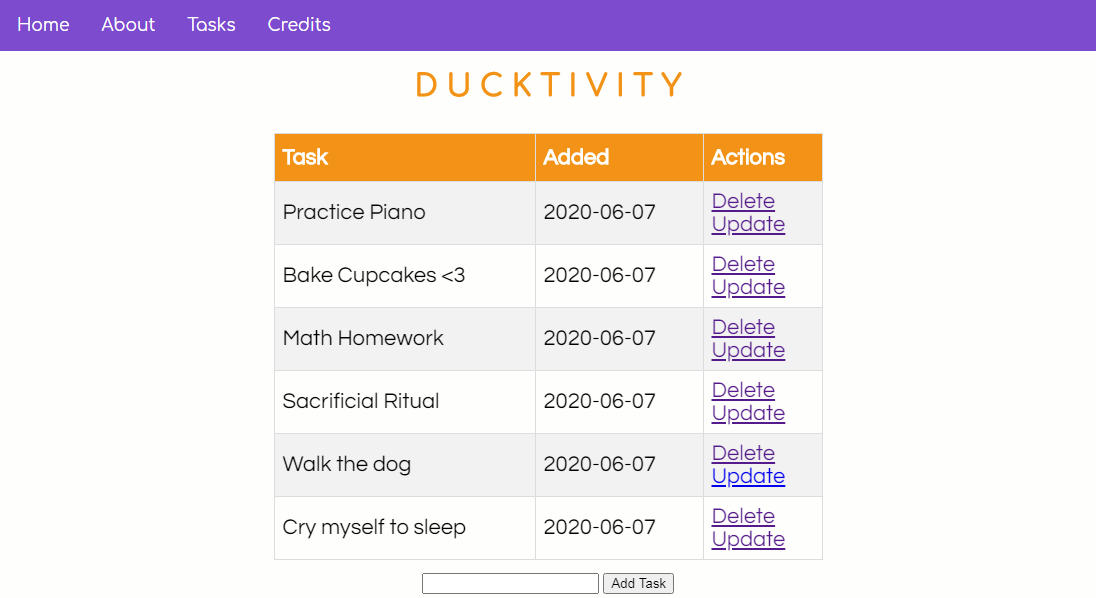Delete the Cry myself to sleep task
Viewport: 1096px width, 598px height.
tap(743, 516)
